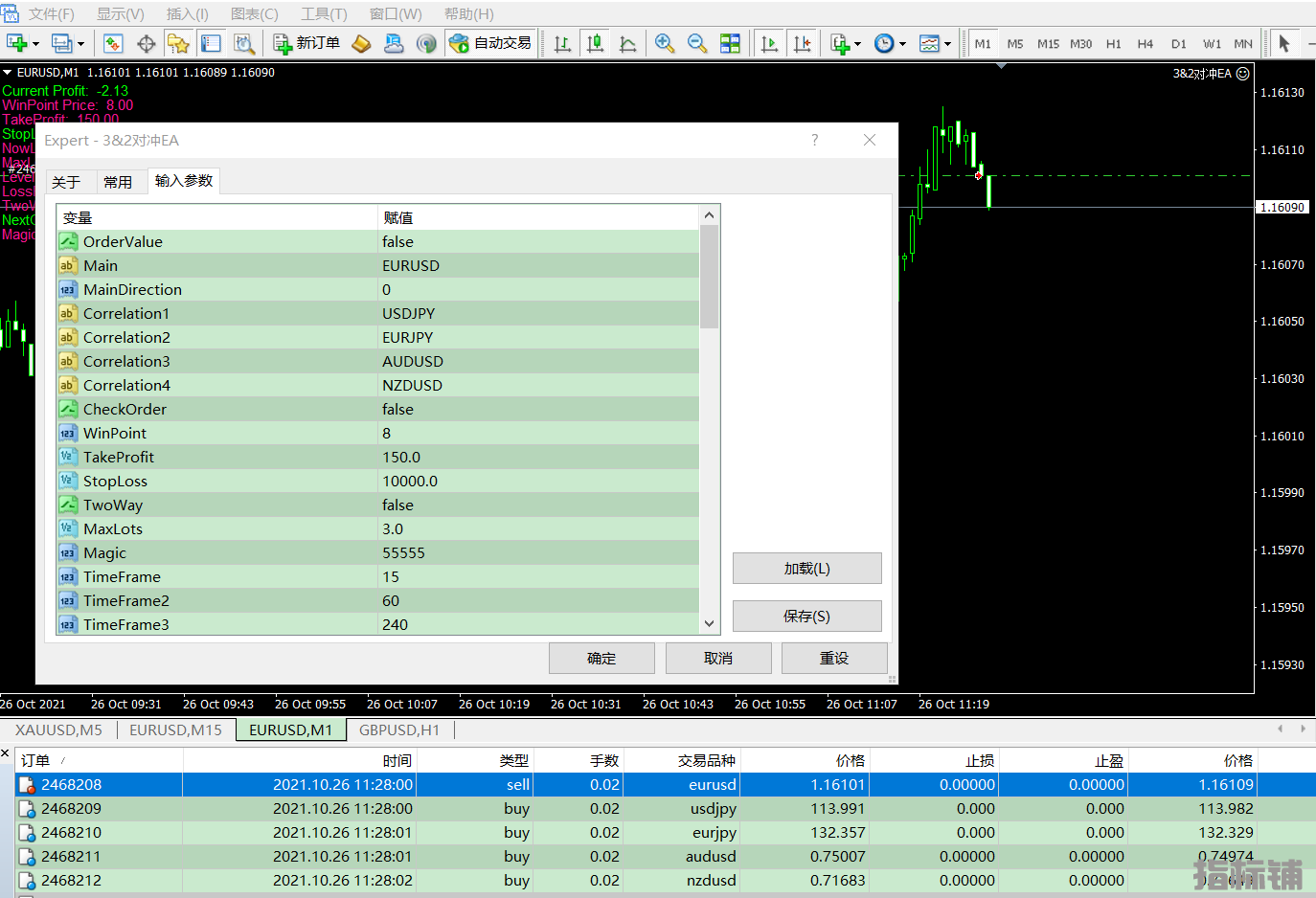Tile chart windows with grid icon

coord(730,43)
